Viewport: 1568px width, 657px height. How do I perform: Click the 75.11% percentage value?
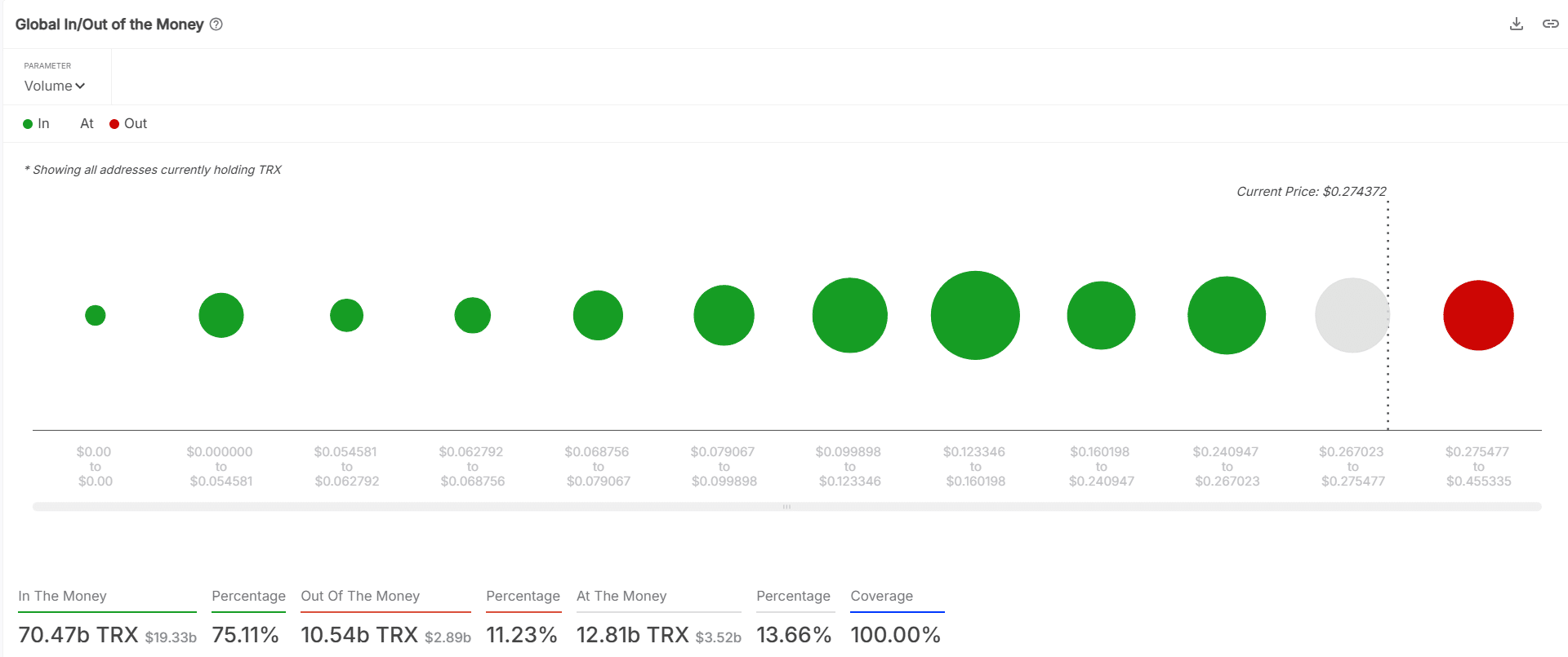245,635
